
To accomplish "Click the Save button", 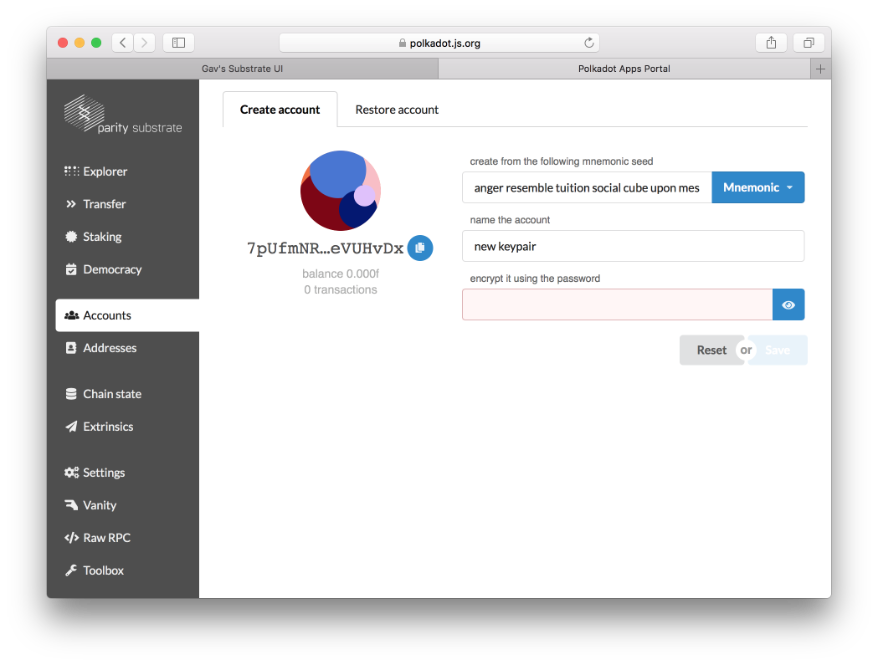I will (779, 350).
